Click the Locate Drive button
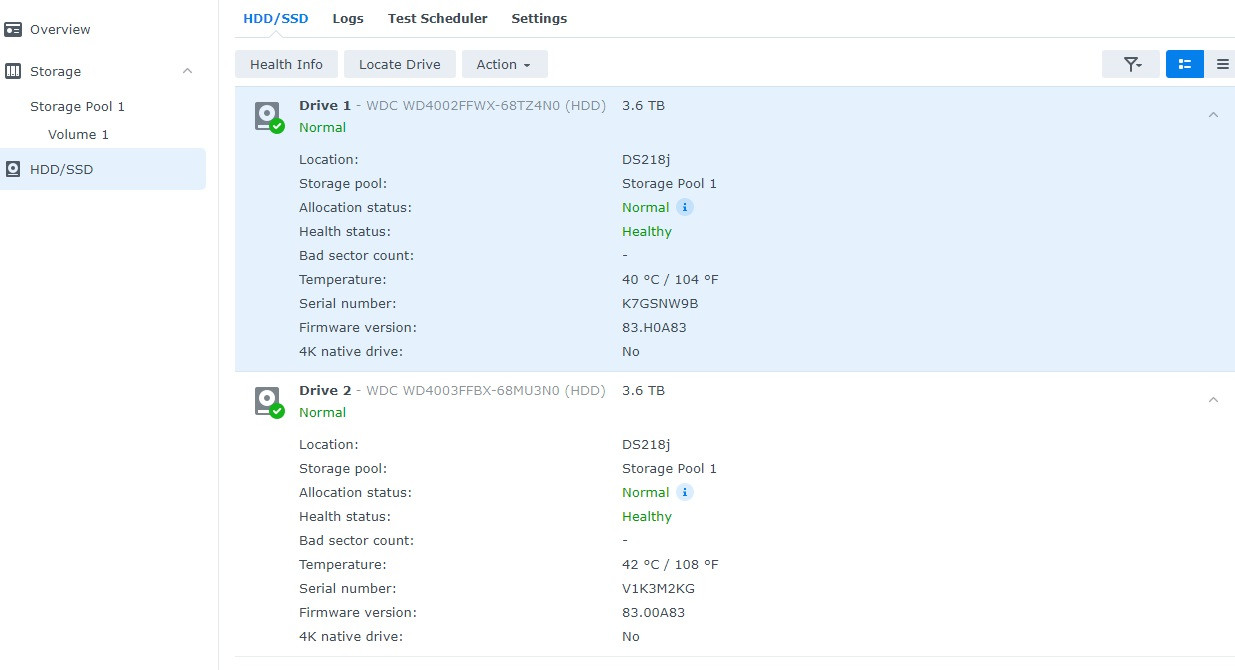1235x670 pixels. [x=399, y=63]
